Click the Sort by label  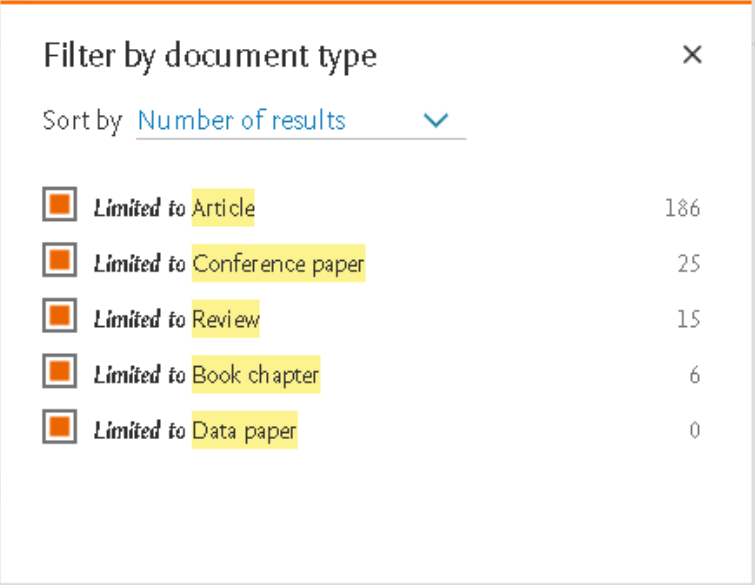point(82,121)
